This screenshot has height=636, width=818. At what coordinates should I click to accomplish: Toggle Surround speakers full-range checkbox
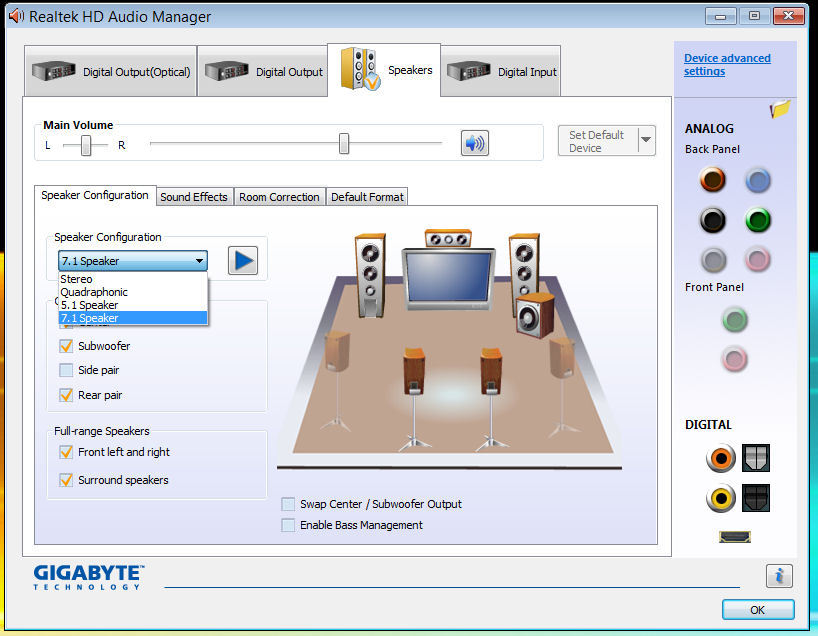click(66, 480)
